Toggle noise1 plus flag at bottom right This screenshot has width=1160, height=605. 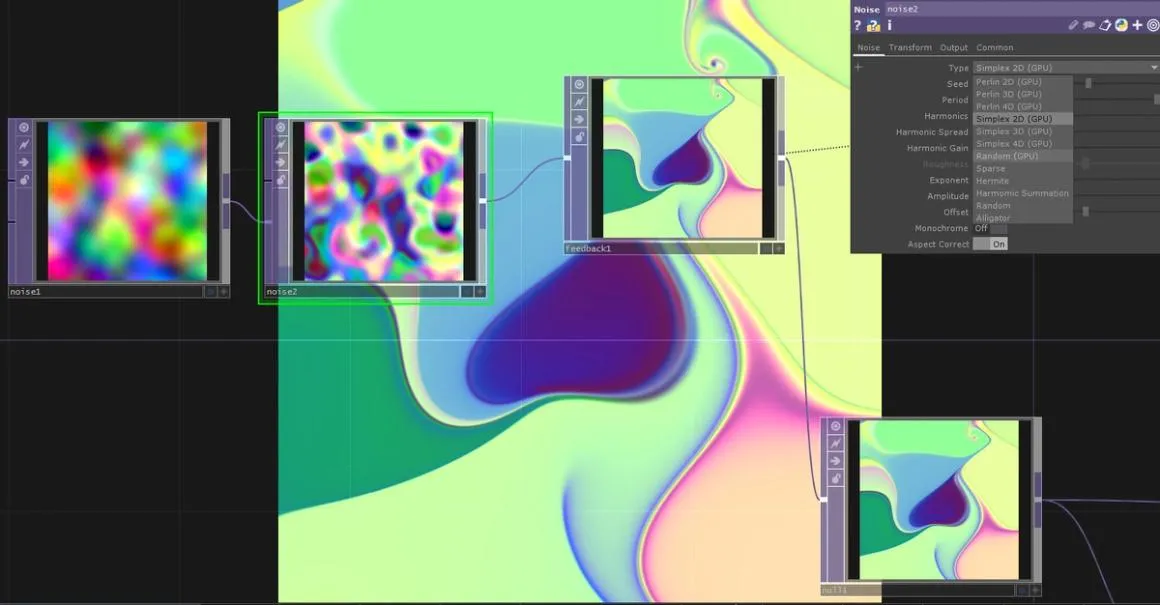coord(223,292)
